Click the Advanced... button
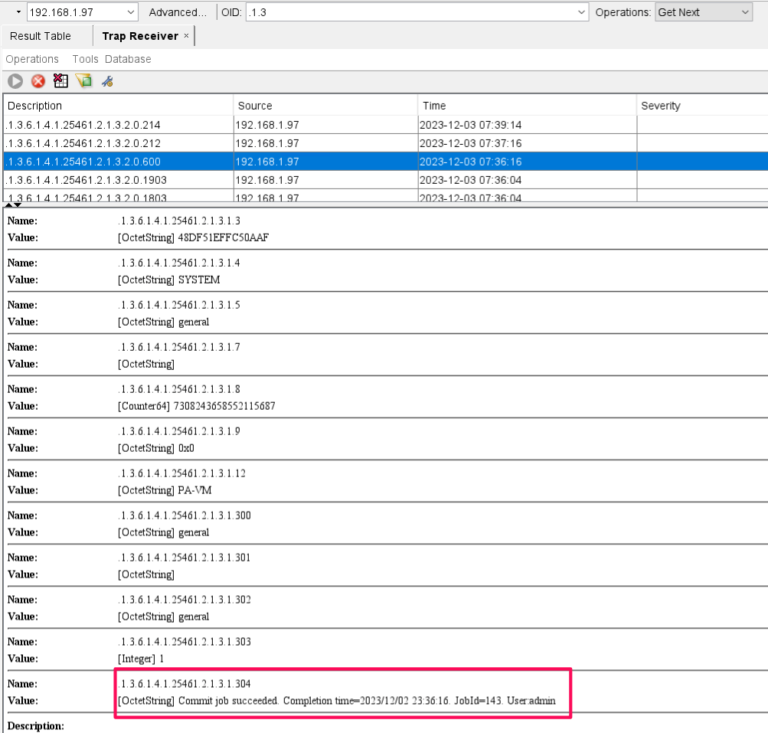Viewport: 768px width, 733px height. pyautogui.click(x=177, y=12)
